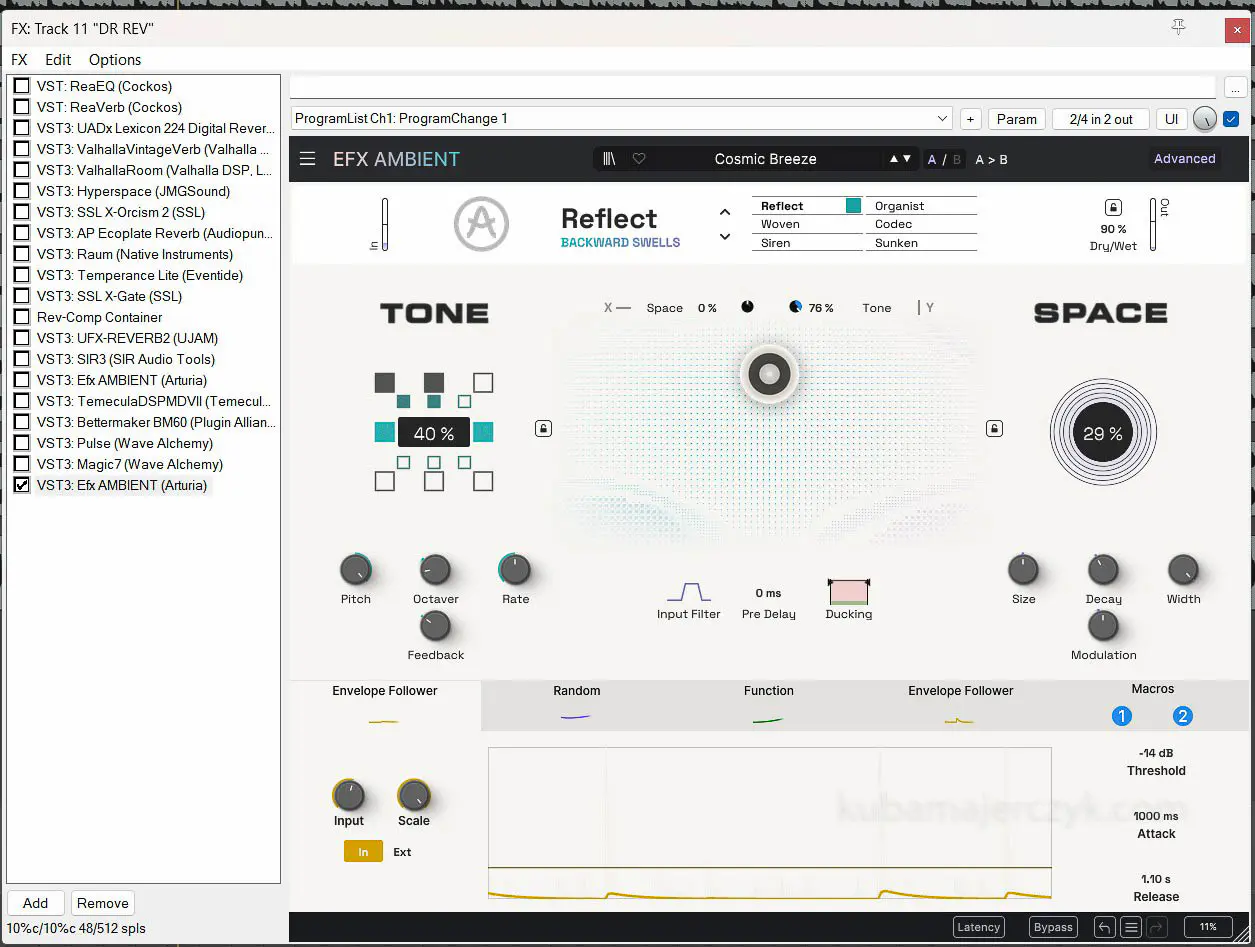Click the Dry/Wet lock icon
Screen dimensions: 1255x947
(1113, 208)
